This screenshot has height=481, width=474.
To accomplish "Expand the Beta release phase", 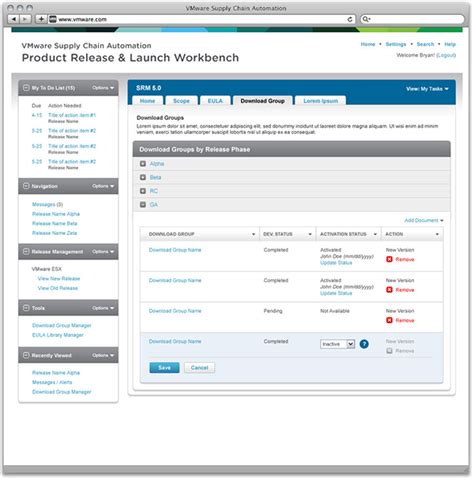I will pos(143,177).
